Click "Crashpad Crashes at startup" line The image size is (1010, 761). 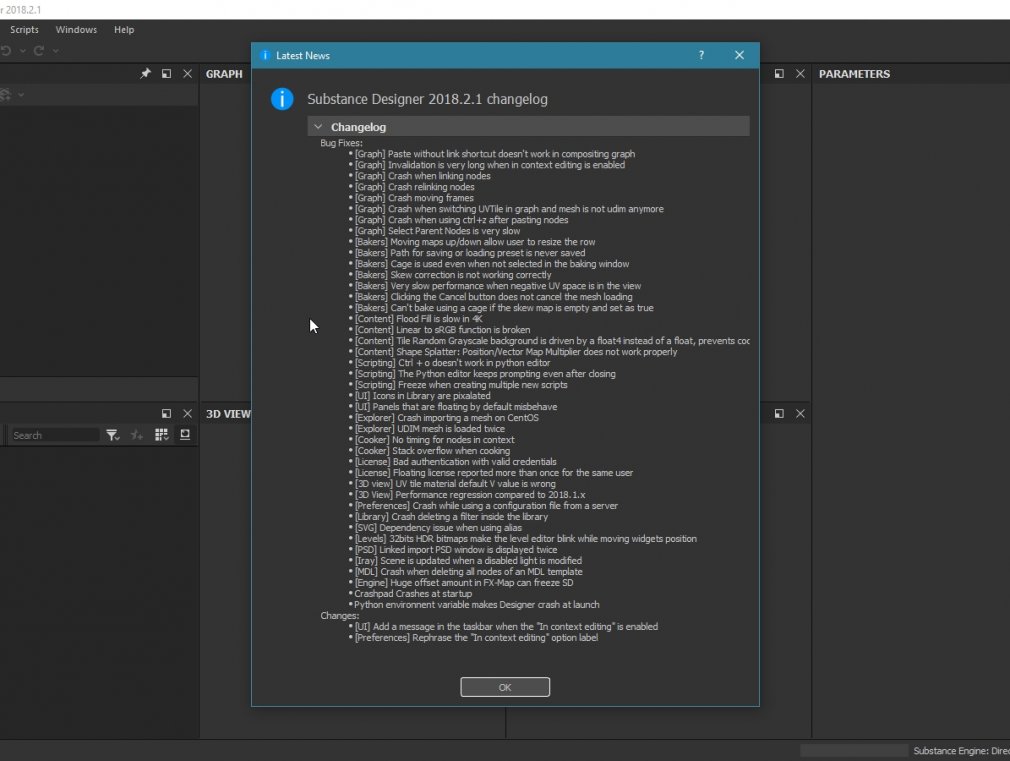(x=413, y=593)
